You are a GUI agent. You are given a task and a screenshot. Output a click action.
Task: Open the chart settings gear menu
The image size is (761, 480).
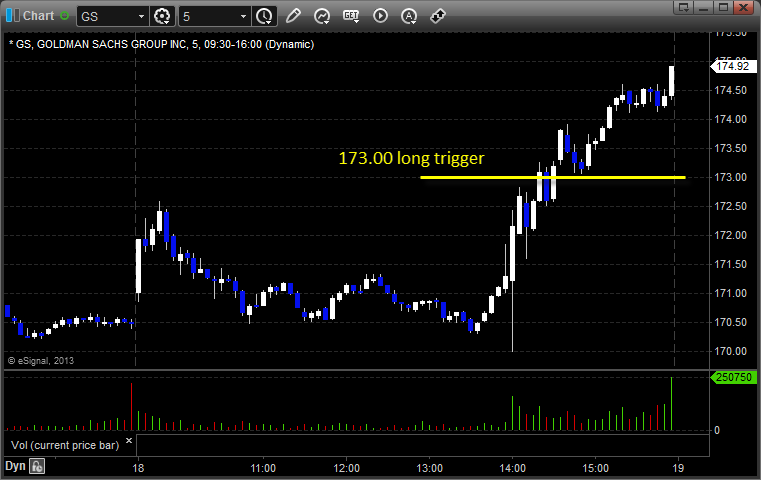click(x=162, y=16)
